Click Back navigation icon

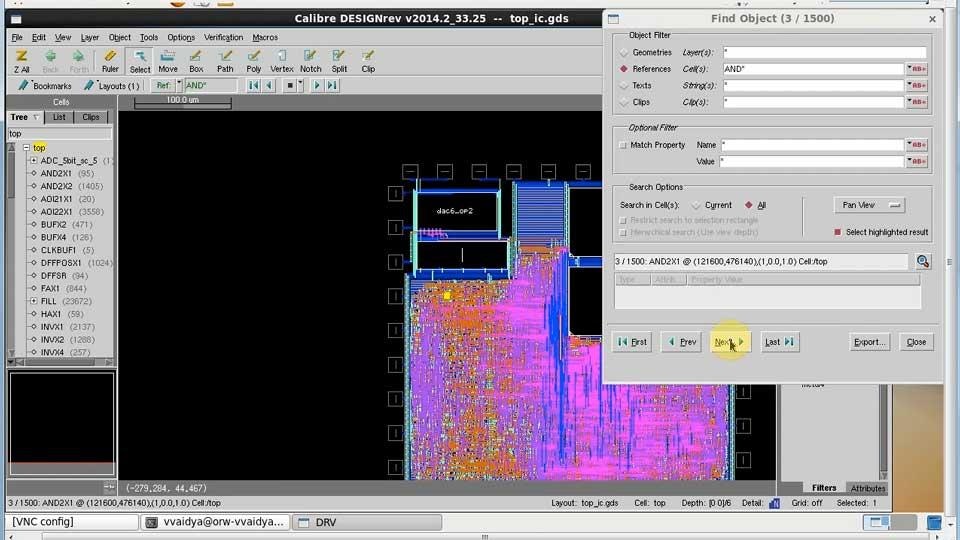50,61
